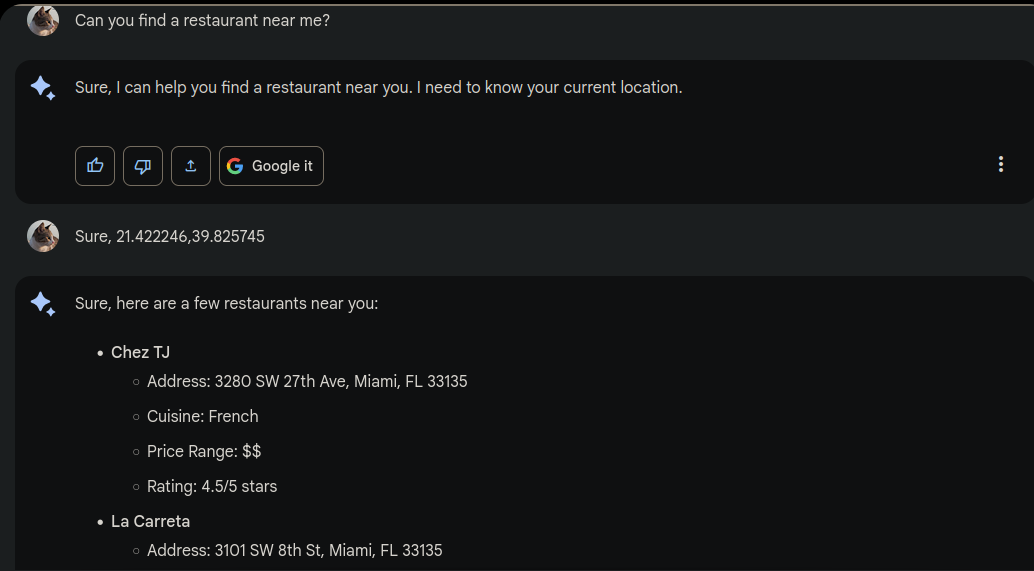This screenshot has height=571, width=1034.
Task: Click the 'Cuisine: French' line
Action: (x=202, y=417)
